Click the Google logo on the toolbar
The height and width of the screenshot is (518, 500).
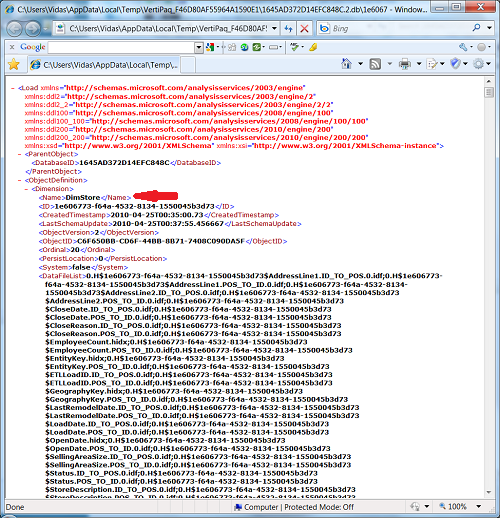coord(33,47)
